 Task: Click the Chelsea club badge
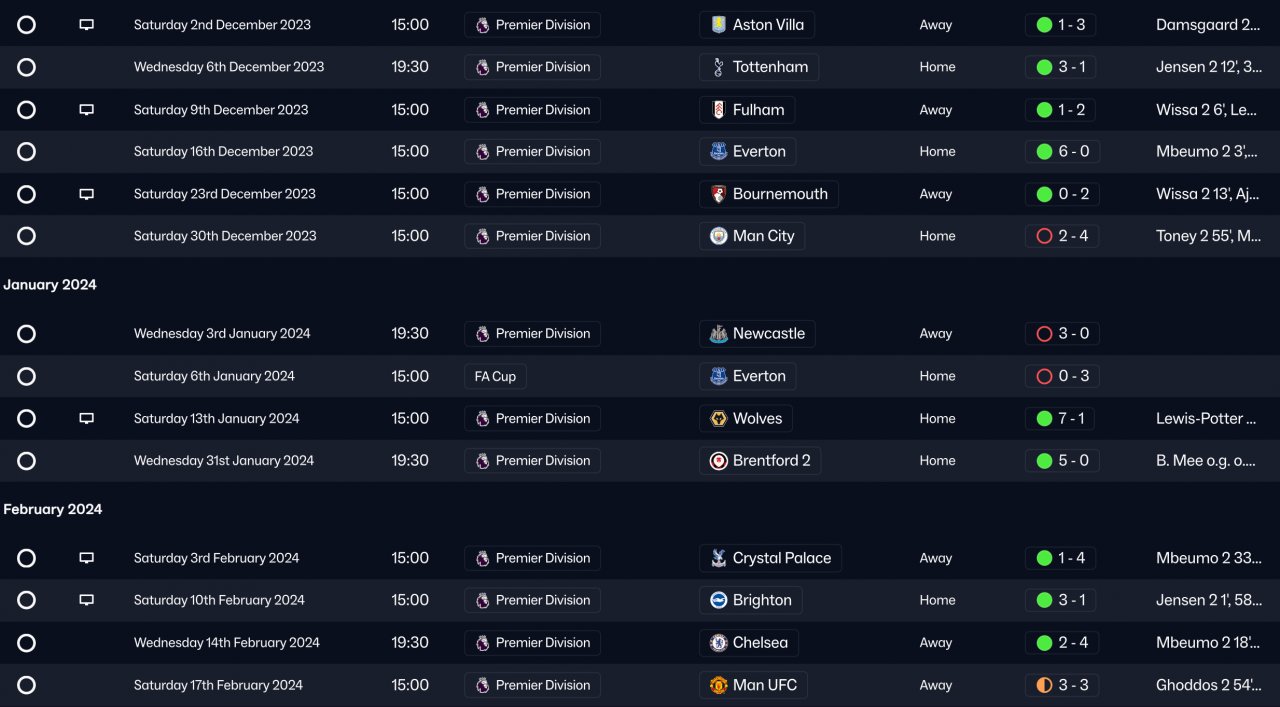[x=718, y=643]
